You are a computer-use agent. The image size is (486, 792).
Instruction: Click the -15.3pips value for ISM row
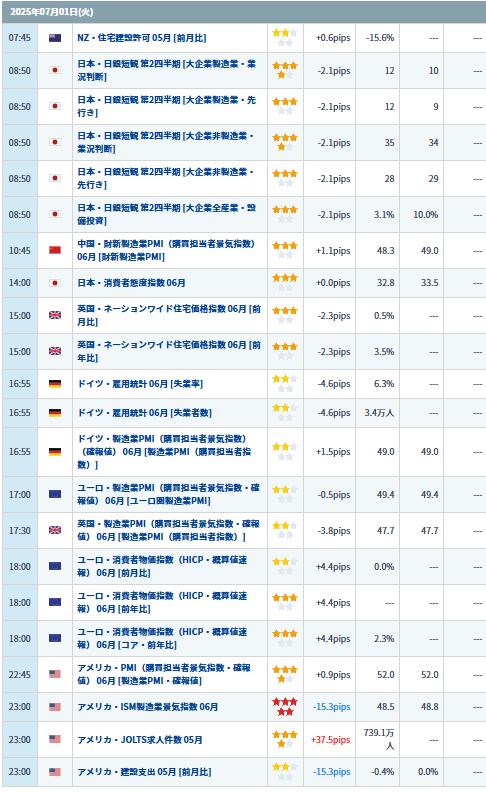(x=332, y=707)
